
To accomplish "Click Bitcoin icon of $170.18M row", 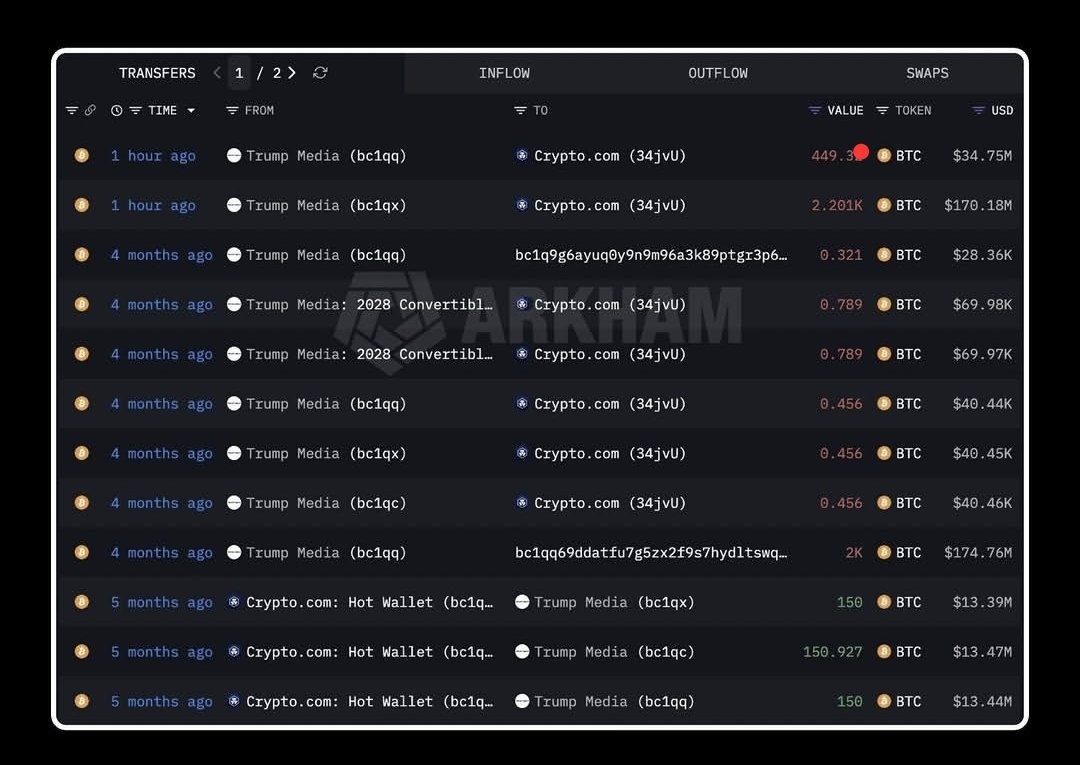I will 81,205.
